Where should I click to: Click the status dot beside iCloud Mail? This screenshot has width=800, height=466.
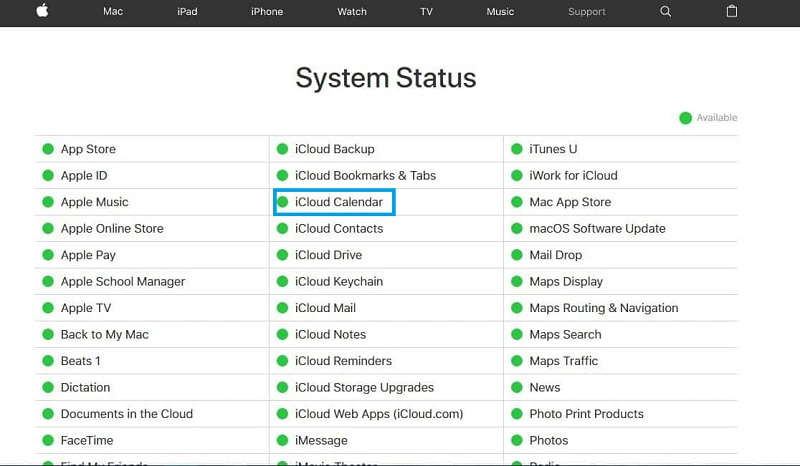[282, 308]
